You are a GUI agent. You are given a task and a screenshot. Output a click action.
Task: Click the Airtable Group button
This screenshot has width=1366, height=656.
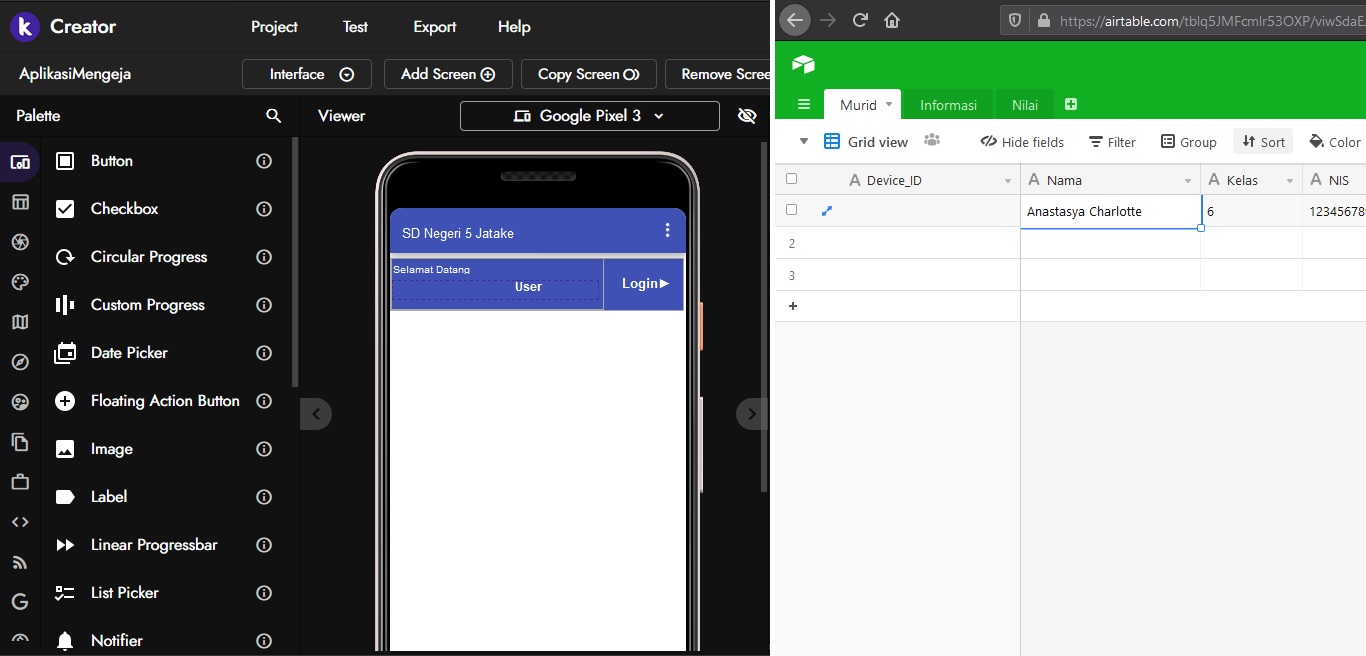(x=1188, y=142)
